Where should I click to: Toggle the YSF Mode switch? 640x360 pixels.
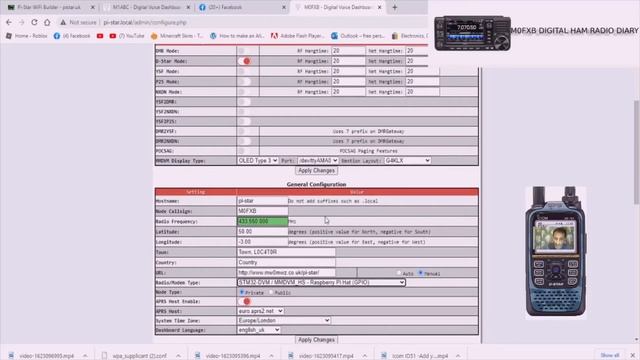point(244,71)
